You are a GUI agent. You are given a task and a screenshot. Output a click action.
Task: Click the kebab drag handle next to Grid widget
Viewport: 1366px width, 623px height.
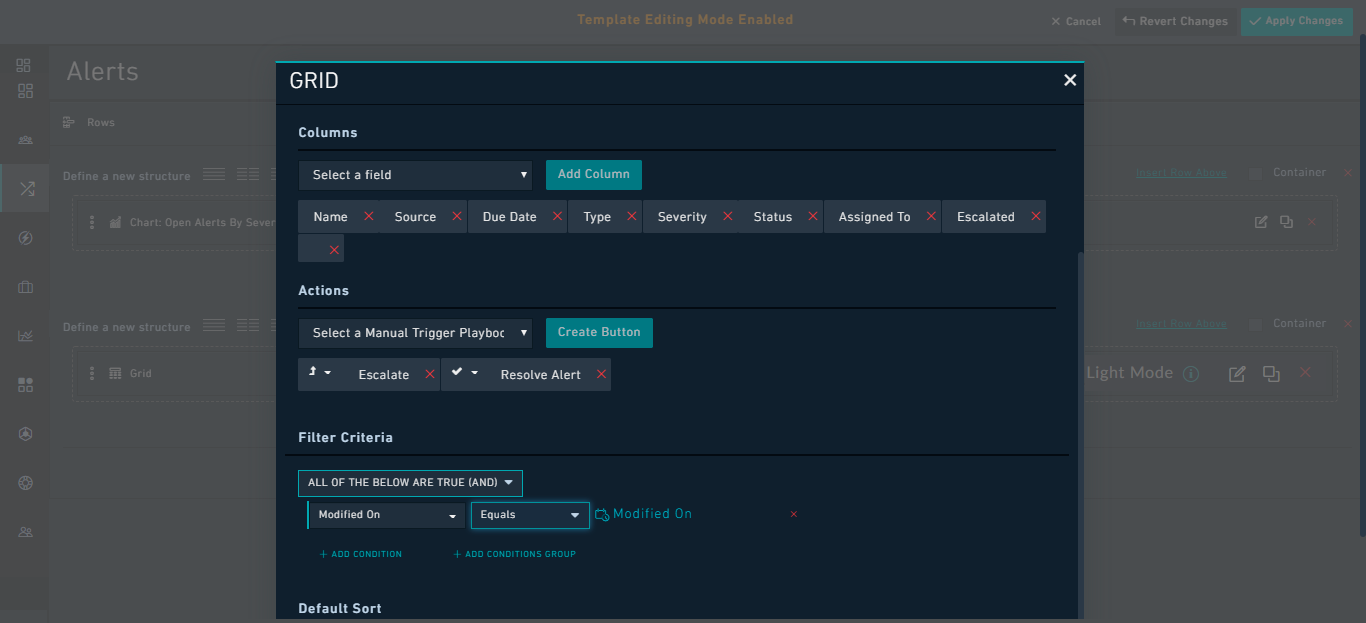click(x=93, y=373)
